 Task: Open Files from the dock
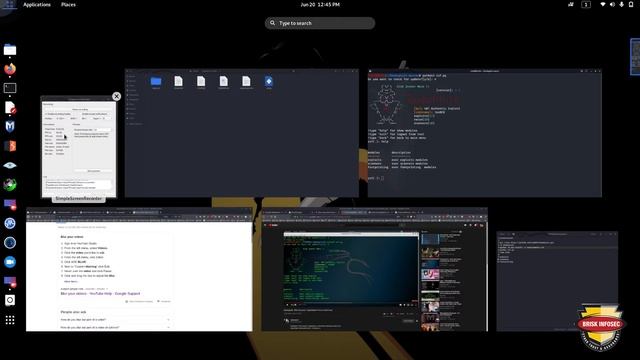[10, 50]
